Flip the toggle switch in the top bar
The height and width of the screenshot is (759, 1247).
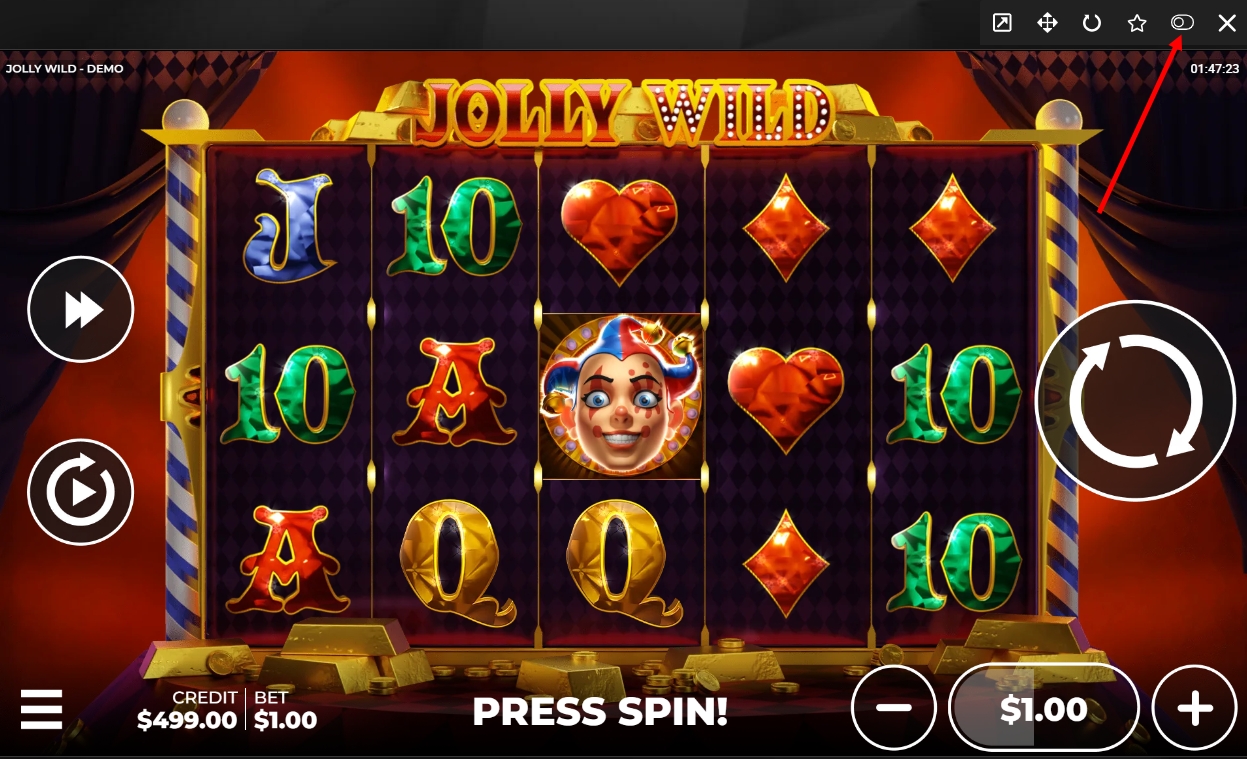point(1182,22)
